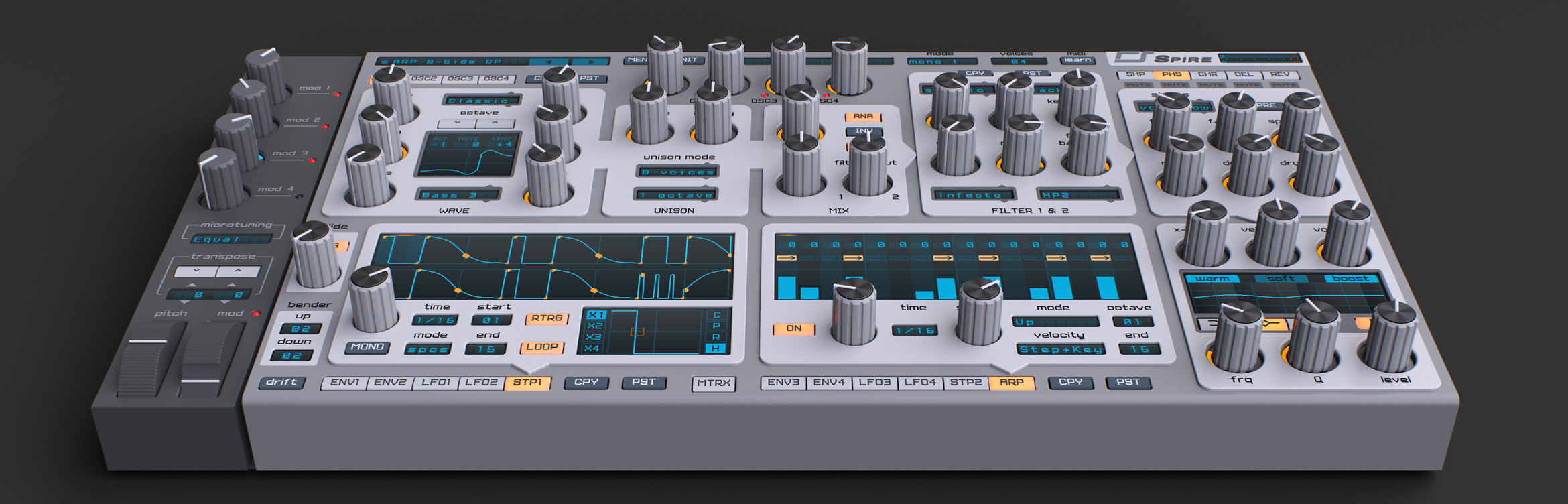Toggle the RTRG retrigger button
The width and height of the screenshot is (1568, 504).
tap(547, 318)
